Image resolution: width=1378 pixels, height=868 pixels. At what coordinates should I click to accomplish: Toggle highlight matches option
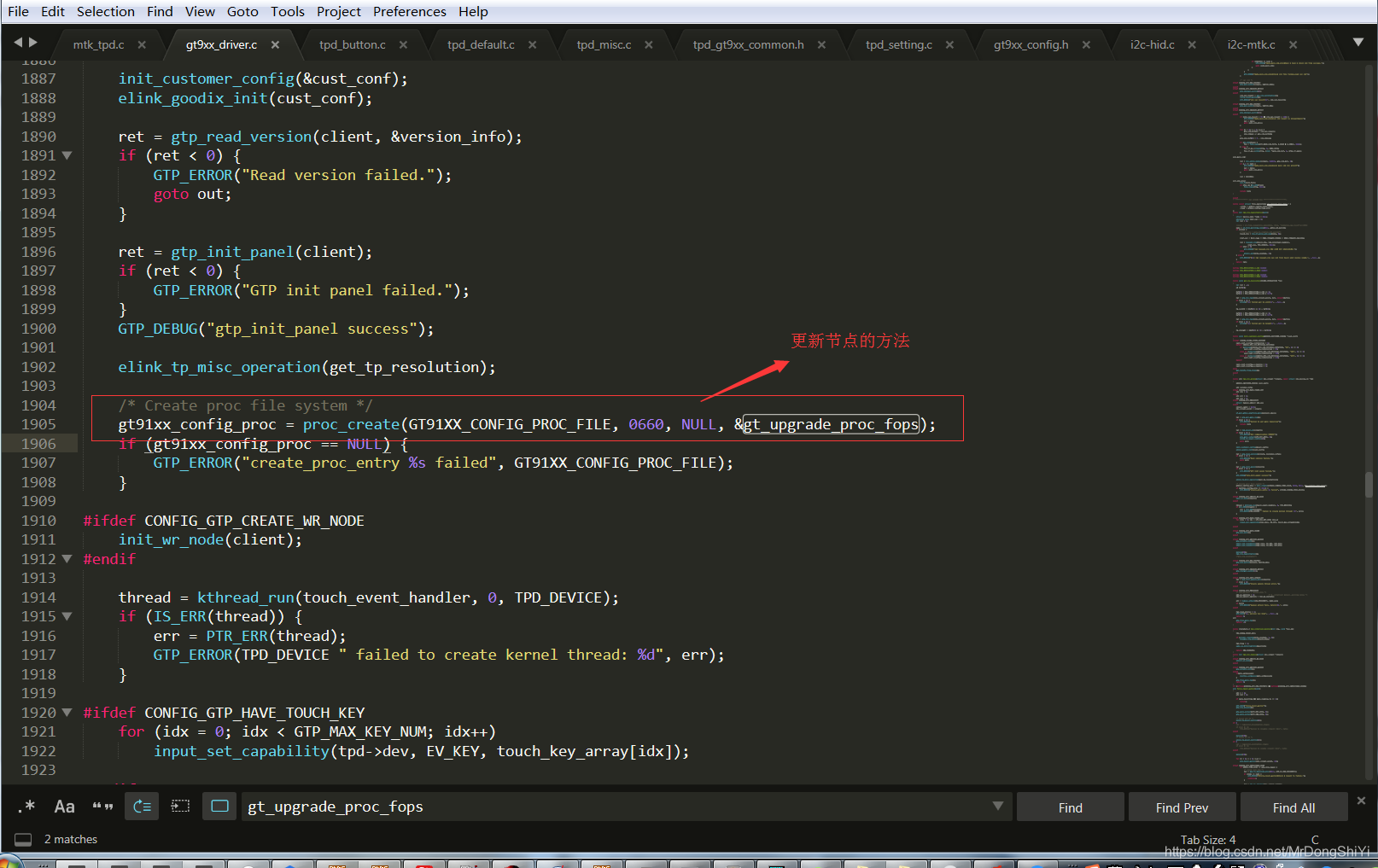pos(220,807)
